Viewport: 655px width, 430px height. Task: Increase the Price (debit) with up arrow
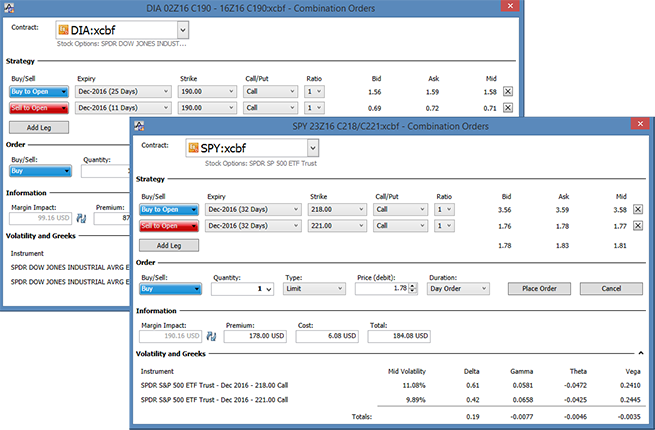[x=415, y=285]
